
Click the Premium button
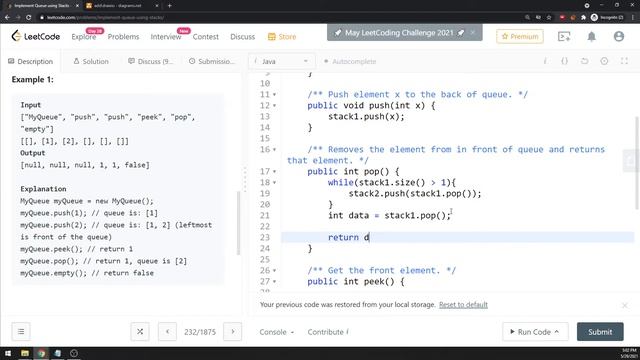pos(520,36)
